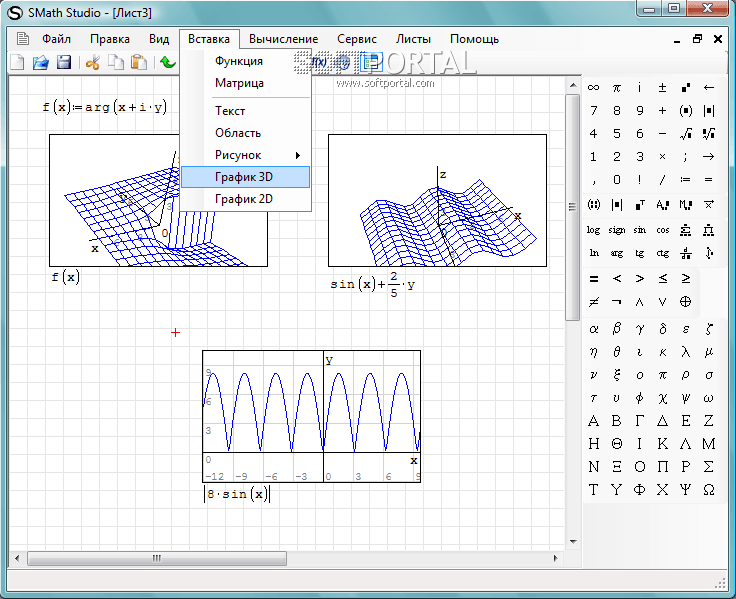This screenshot has width=736, height=599.
Task: Open the Помощь menu
Action: pyautogui.click(x=474, y=39)
